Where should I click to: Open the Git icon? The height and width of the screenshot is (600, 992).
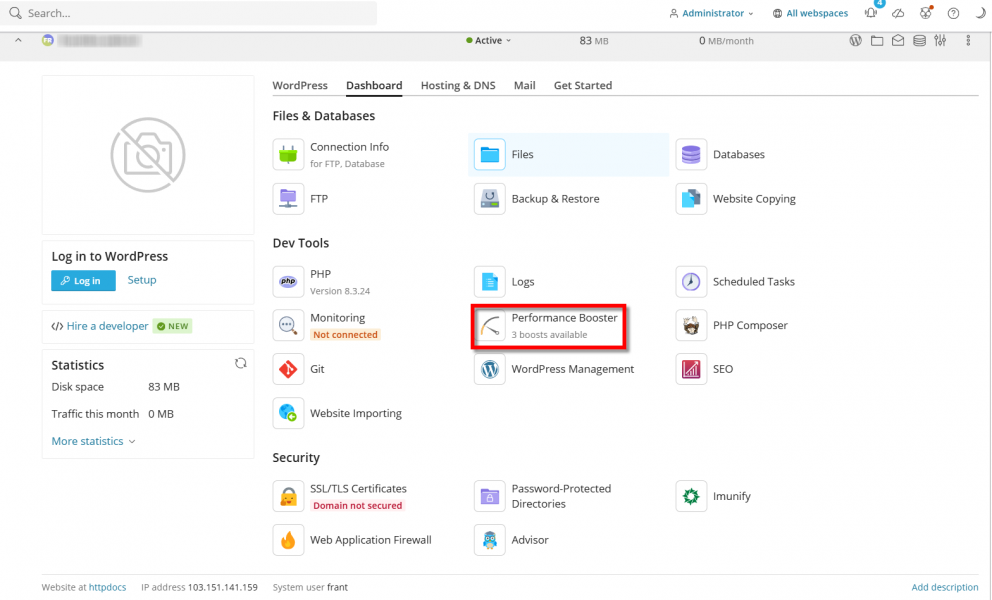pyautogui.click(x=288, y=369)
